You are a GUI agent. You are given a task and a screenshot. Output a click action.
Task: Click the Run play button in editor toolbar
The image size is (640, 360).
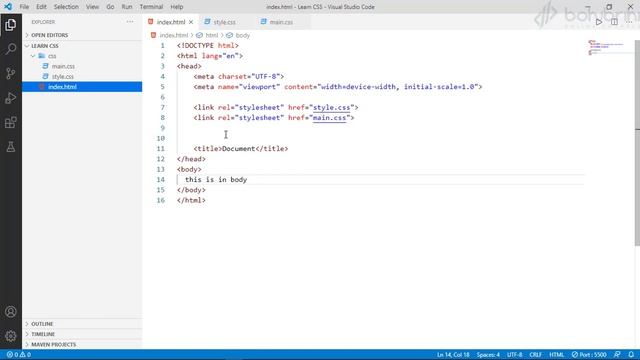pos(599,22)
